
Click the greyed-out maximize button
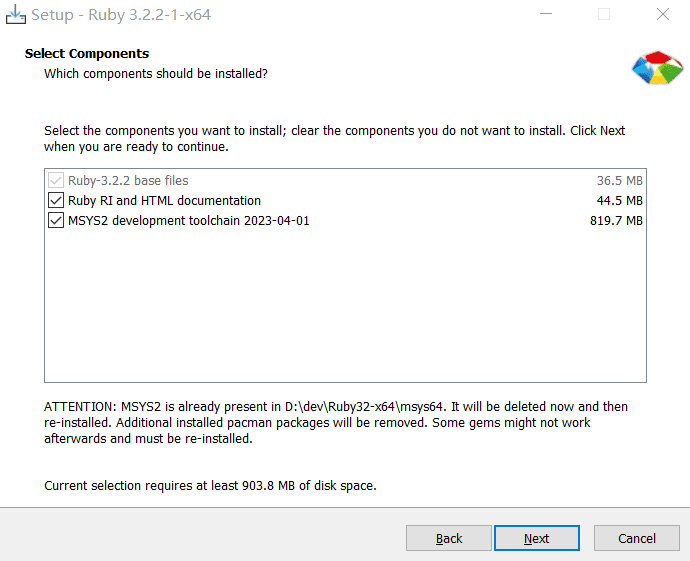604,15
